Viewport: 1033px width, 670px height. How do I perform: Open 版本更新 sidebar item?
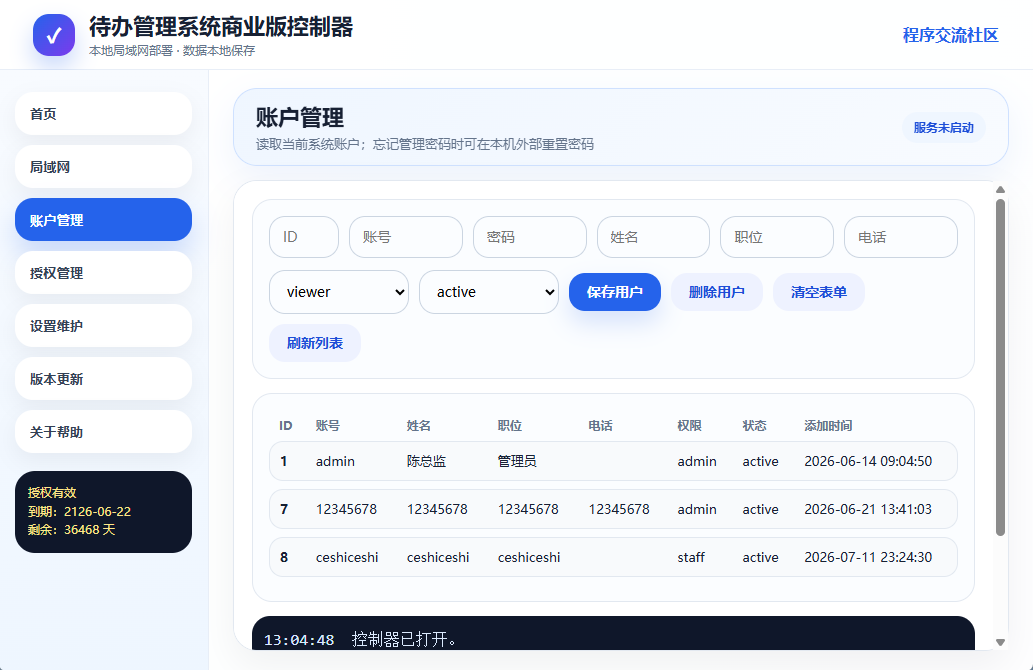click(x=103, y=379)
